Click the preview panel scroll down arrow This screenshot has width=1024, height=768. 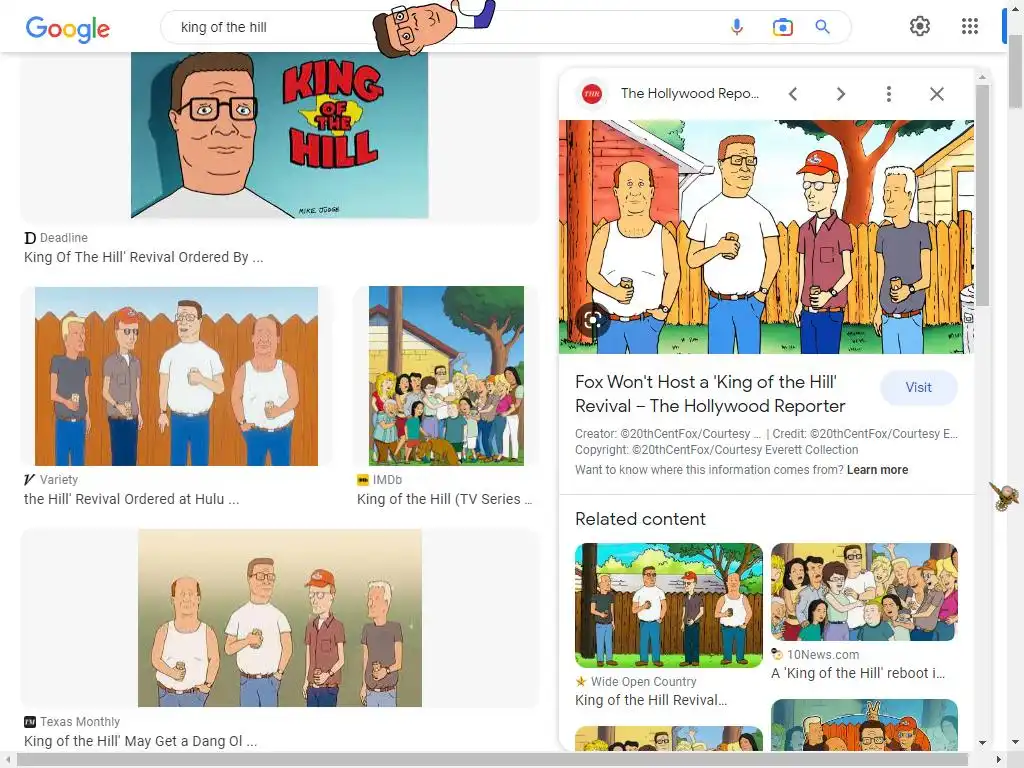click(982, 743)
